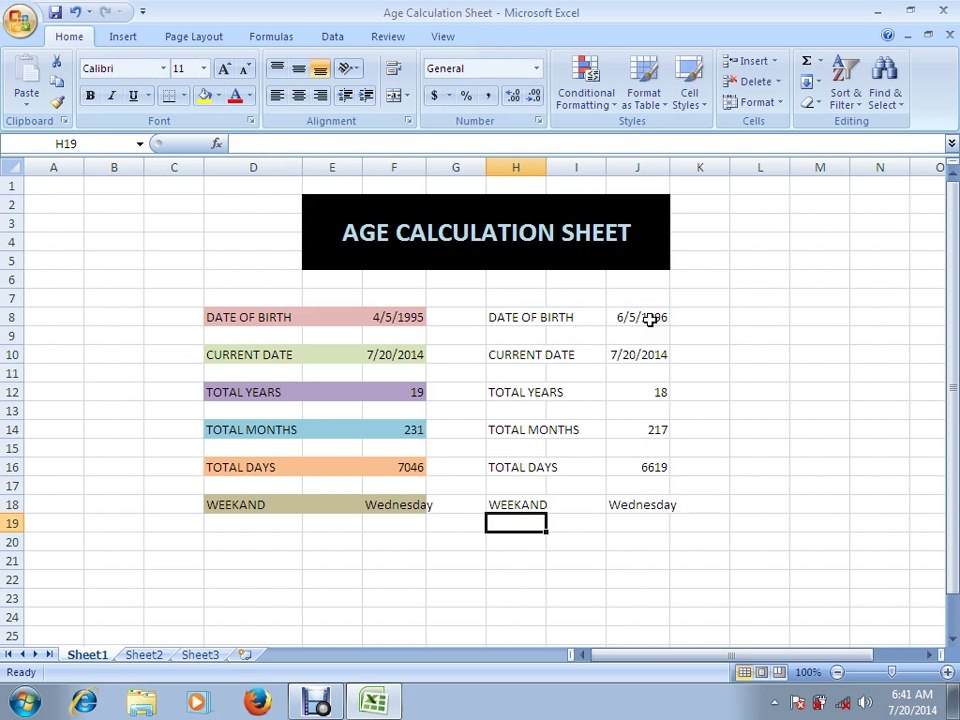
Task: Click the AutoSum sigma icon
Action: 807,61
